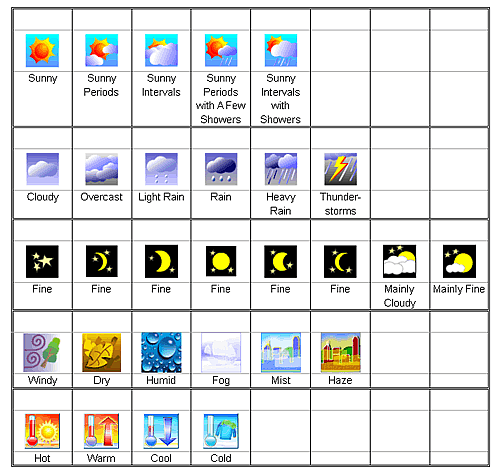Click the "Rain" label beneath the dark cloud

click(x=221, y=197)
